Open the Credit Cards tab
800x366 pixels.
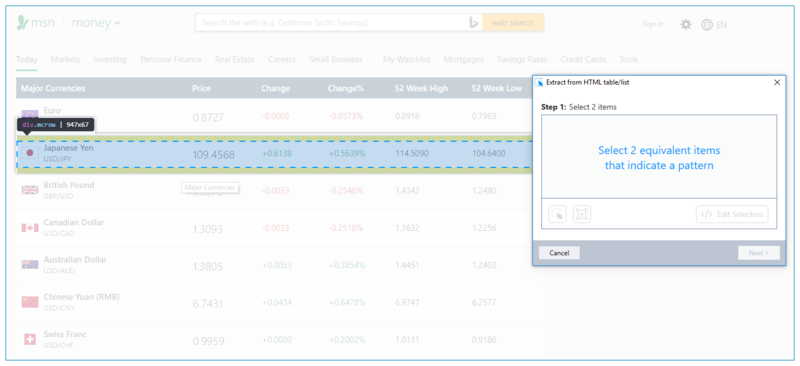tap(583, 59)
